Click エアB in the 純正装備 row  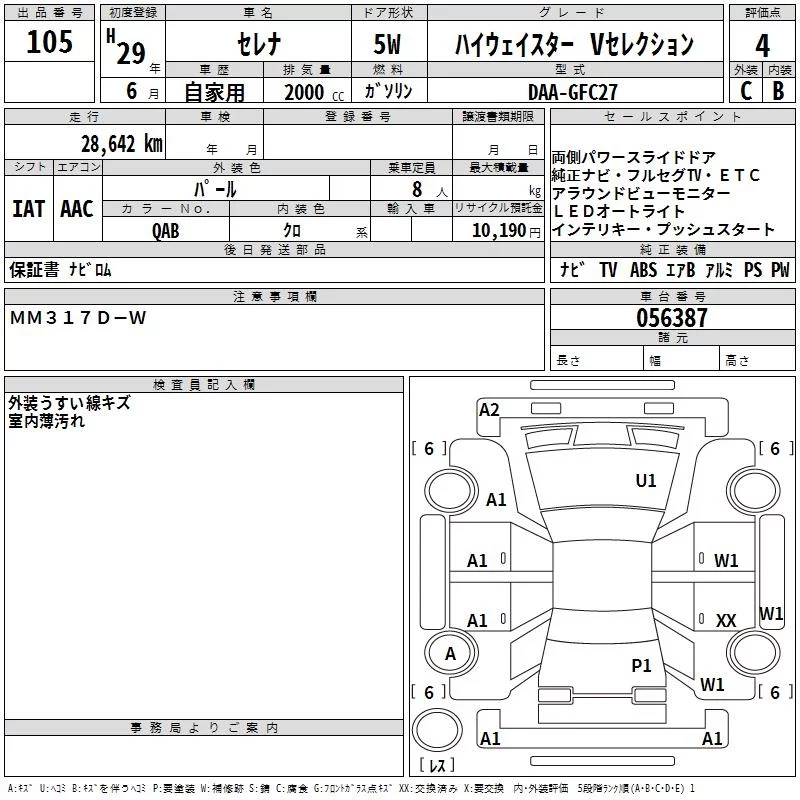click(x=681, y=269)
